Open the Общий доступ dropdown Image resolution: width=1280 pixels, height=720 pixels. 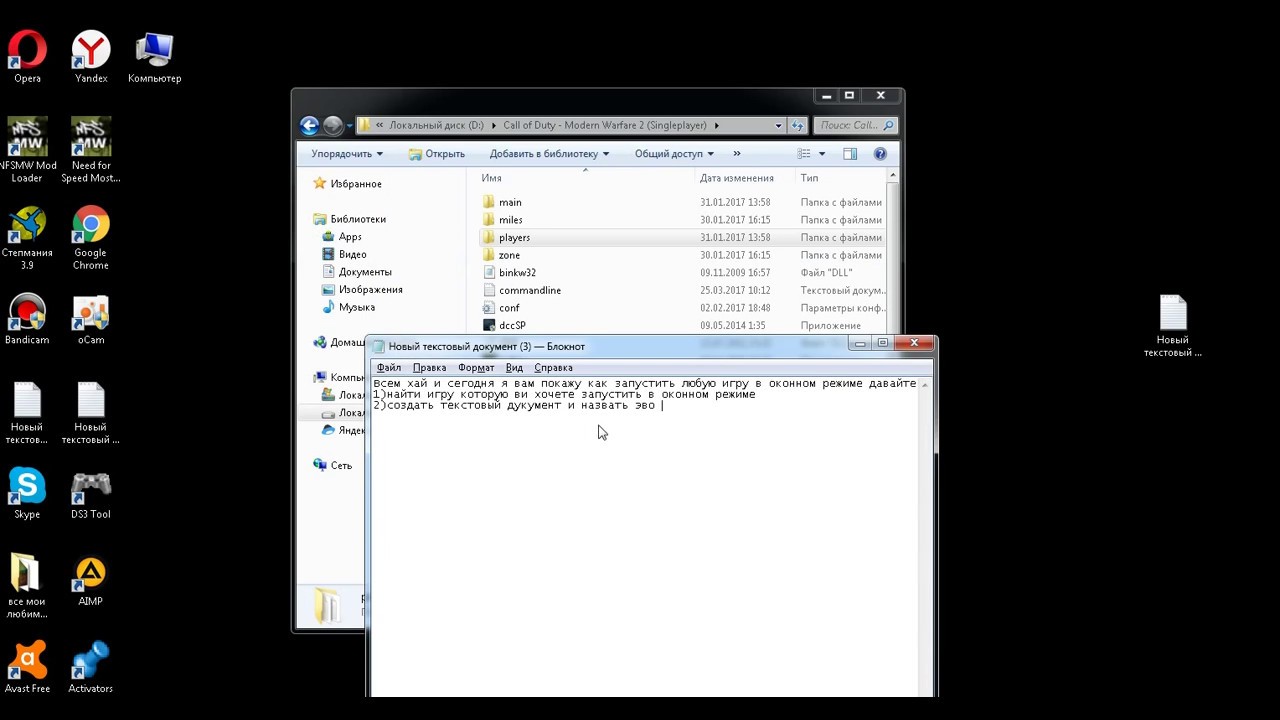pos(674,154)
